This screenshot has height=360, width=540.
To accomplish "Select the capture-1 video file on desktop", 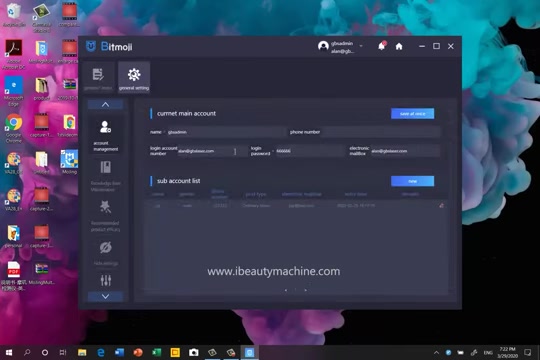I will coord(41,125).
